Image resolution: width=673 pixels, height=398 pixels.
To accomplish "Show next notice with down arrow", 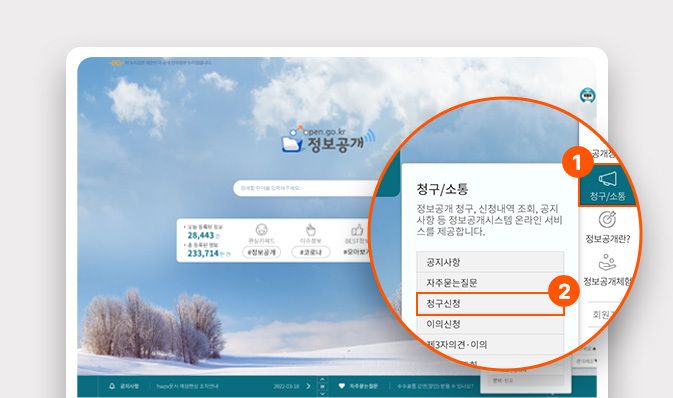I will tap(322, 393).
